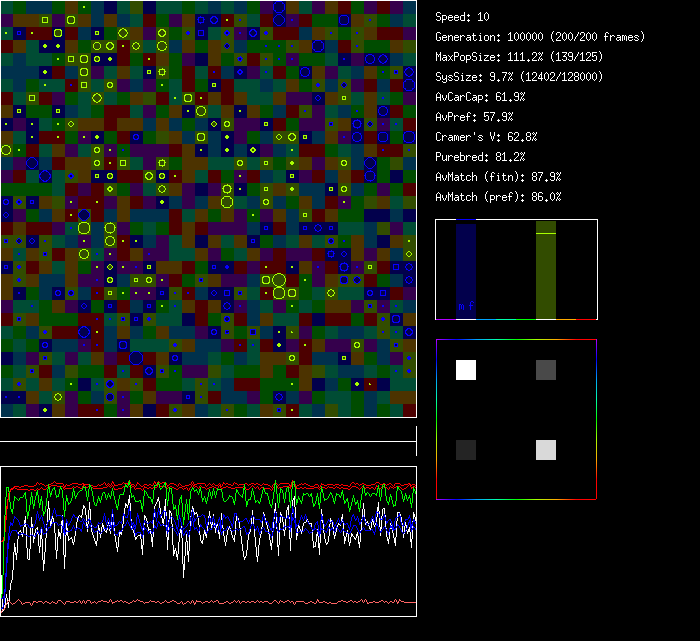The image size is (700, 641).
Task: Click the blue 'm f' label in histogram
Action: pyautogui.click(x=466, y=306)
